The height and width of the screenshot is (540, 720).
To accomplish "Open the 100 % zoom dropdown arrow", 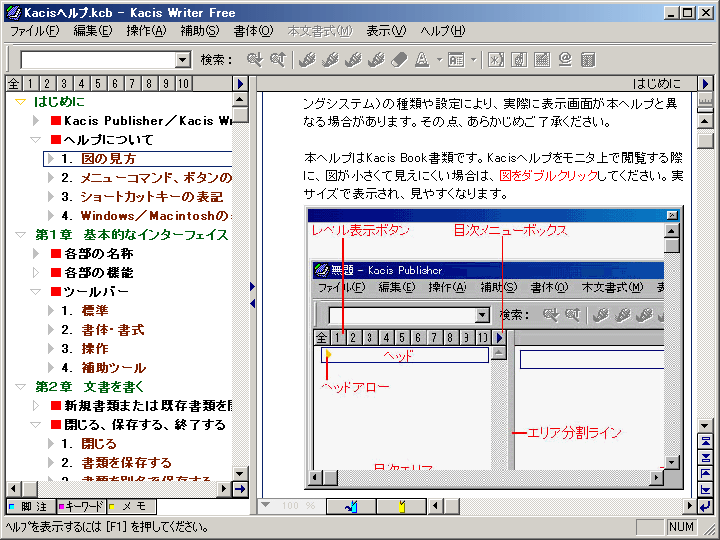I will (265, 505).
